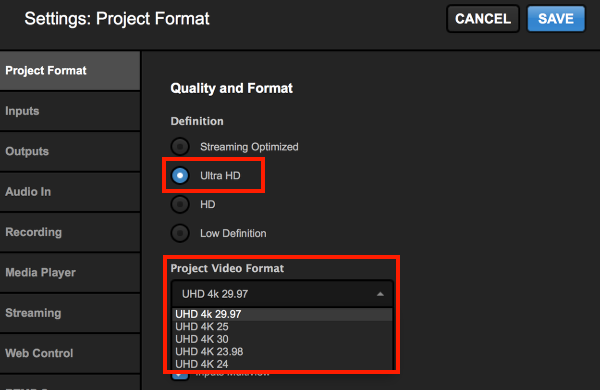Image resolution: width=600 pixels, height=390 pixels.
Task: Select the Low Definition radio option
Action: [180, 233]
